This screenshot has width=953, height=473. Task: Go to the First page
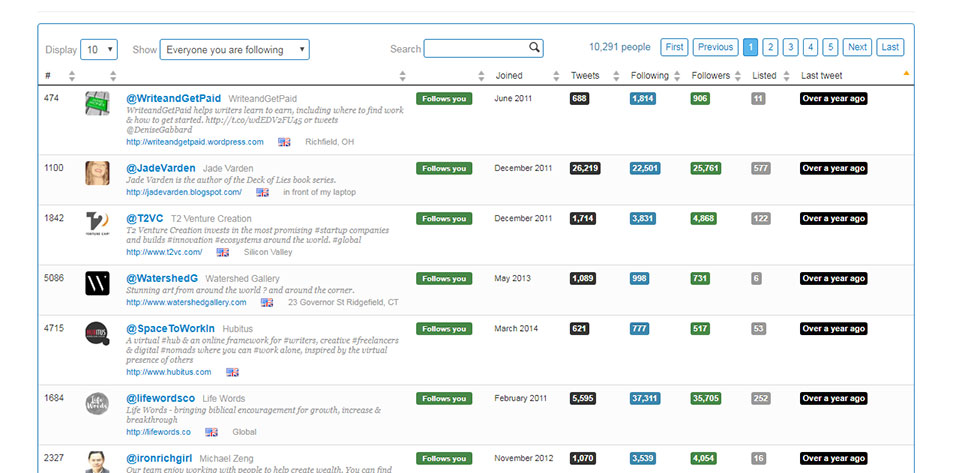(x=674, y=47)
